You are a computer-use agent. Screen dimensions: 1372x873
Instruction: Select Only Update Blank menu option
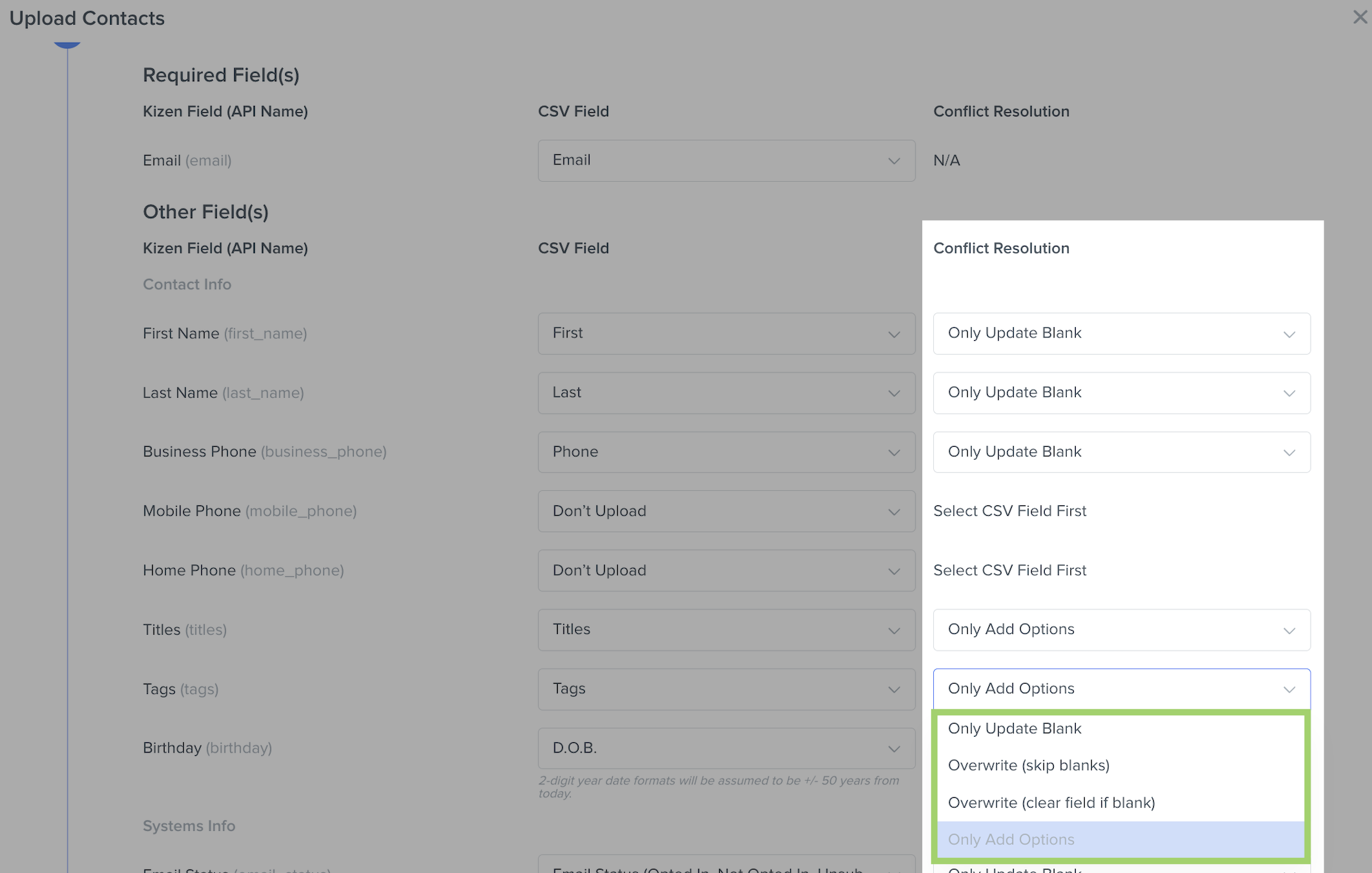[x=1015, y=728]
